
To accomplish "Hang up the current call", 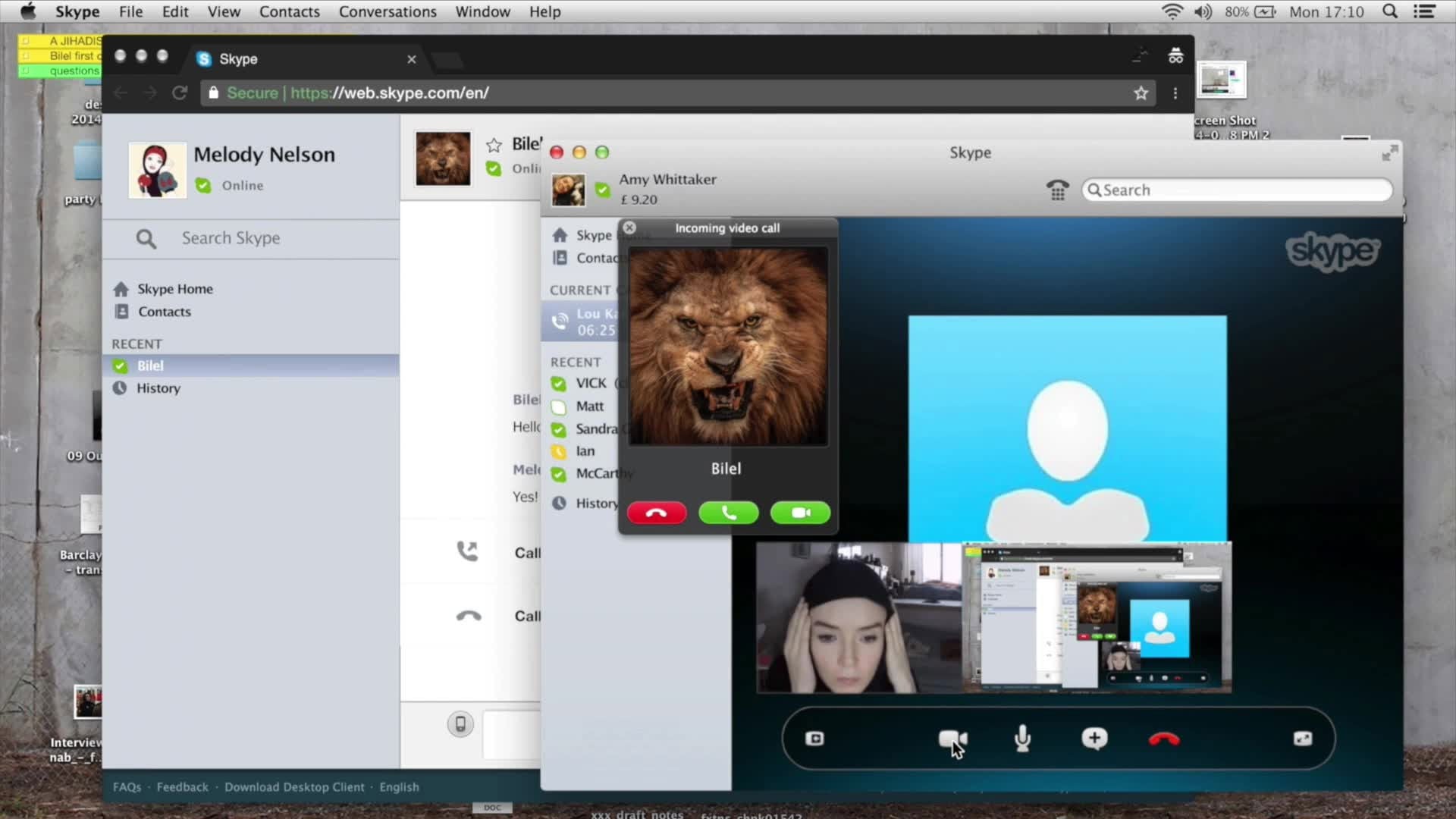I will [x=1164, y=739].
